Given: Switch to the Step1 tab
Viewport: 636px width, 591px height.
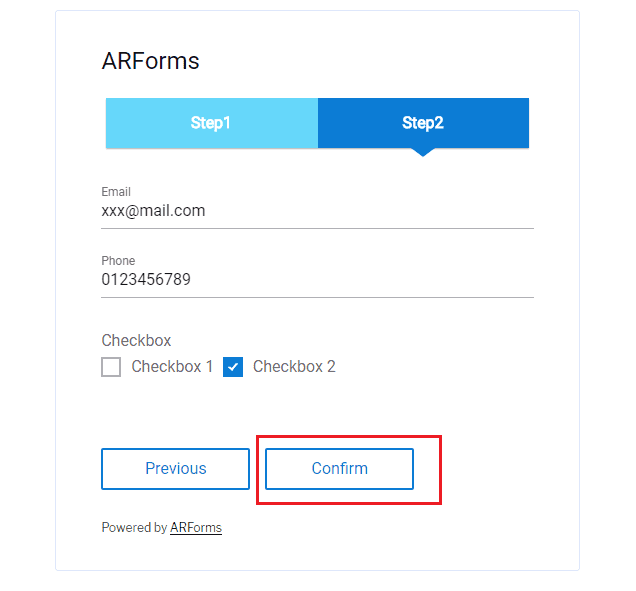Looking at the screenshot, I should click(x=211, y=123).
